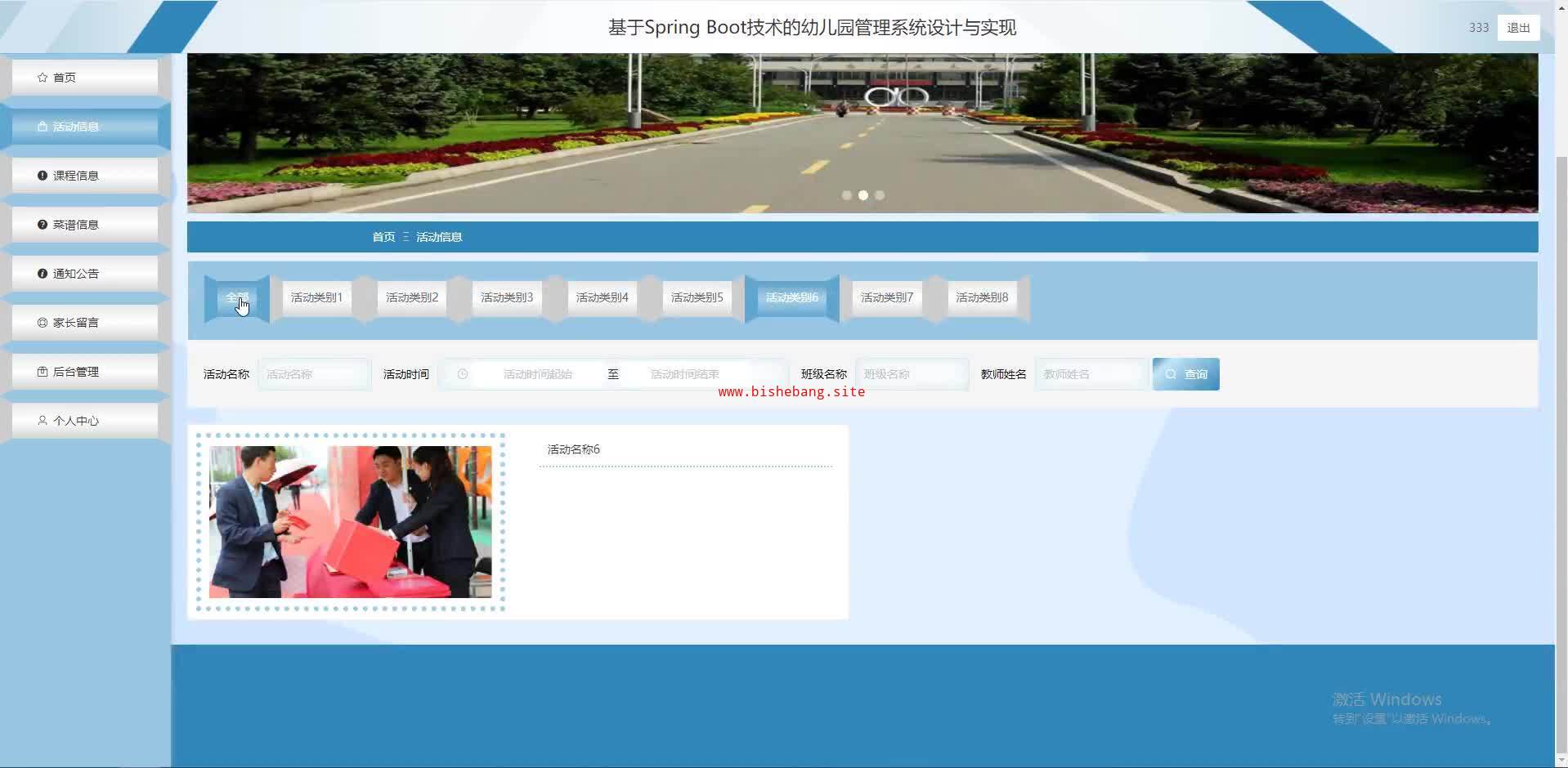Click the 退出 logout button
Viewport: 1568px width, 768px height.
(1518, 28)
